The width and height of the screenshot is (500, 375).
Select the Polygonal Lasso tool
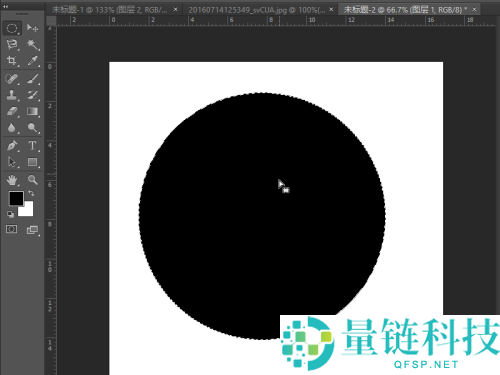(12, 44)
